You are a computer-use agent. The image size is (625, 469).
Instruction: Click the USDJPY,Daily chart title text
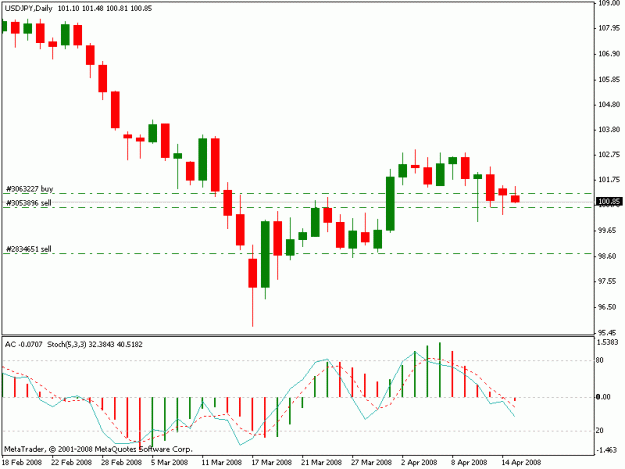coord(29,8)
